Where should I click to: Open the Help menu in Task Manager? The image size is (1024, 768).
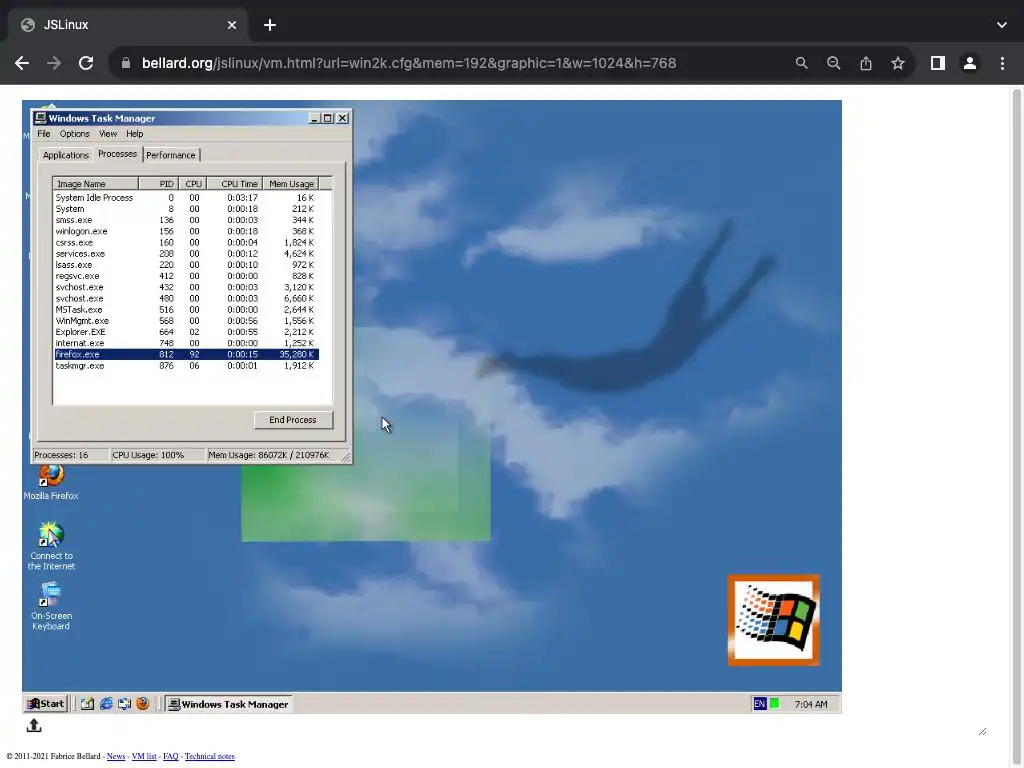pyautogui.click(x=135, y=134)
